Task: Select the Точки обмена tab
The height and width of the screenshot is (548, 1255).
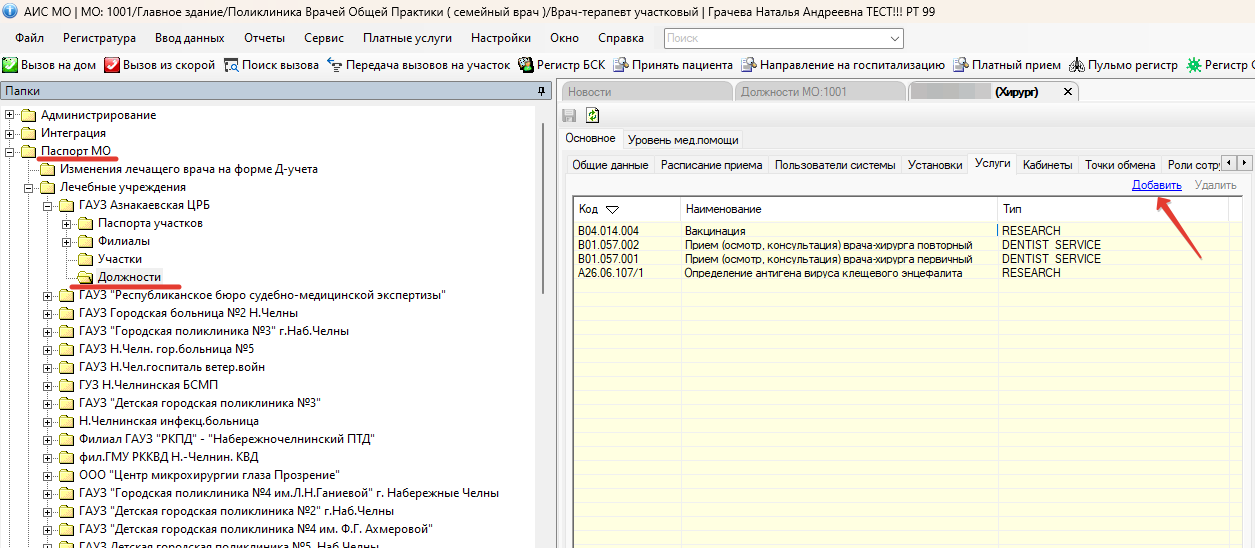Action: tap(1120, 165)
